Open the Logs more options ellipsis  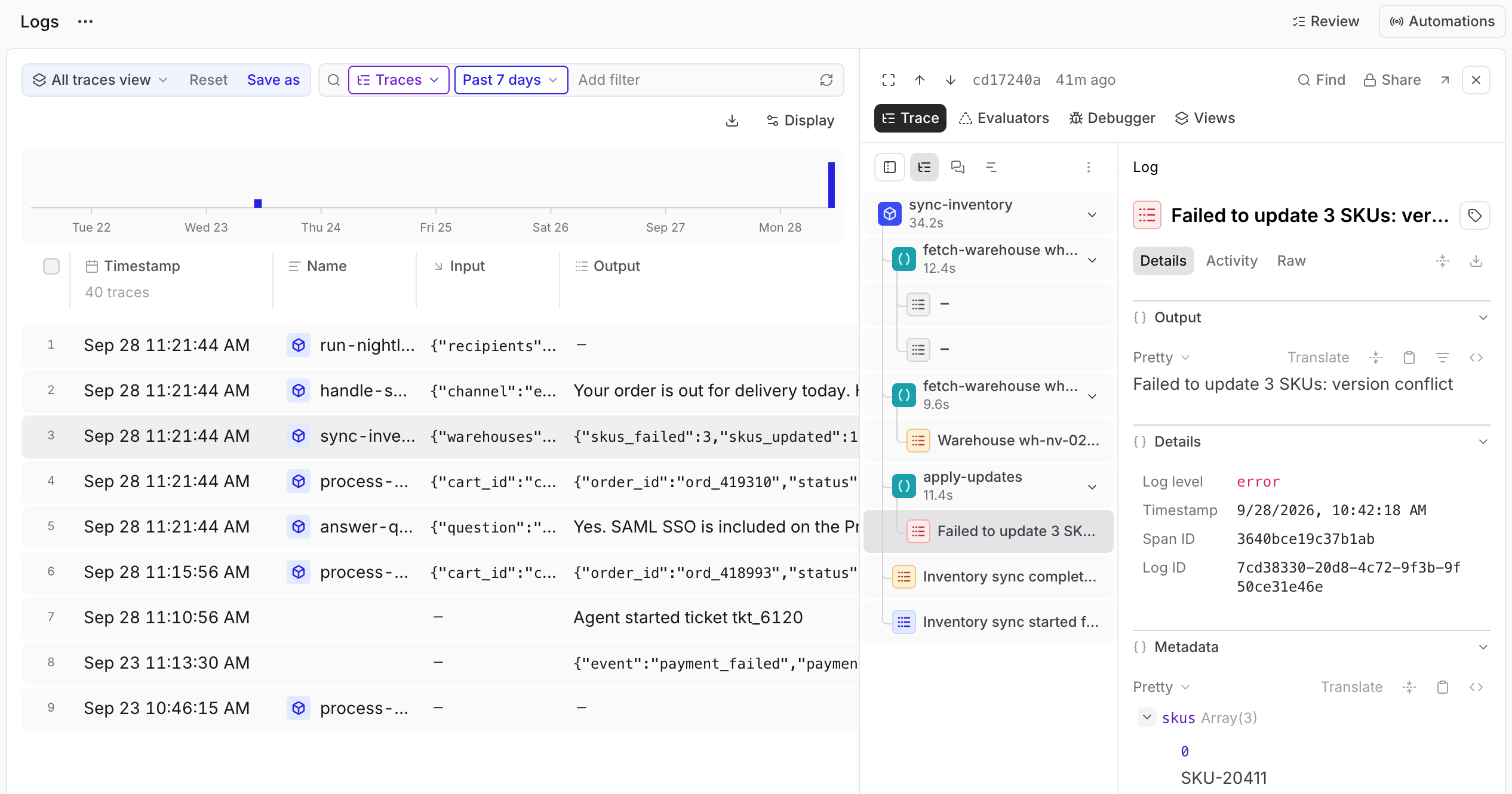(x=85, y=21)
